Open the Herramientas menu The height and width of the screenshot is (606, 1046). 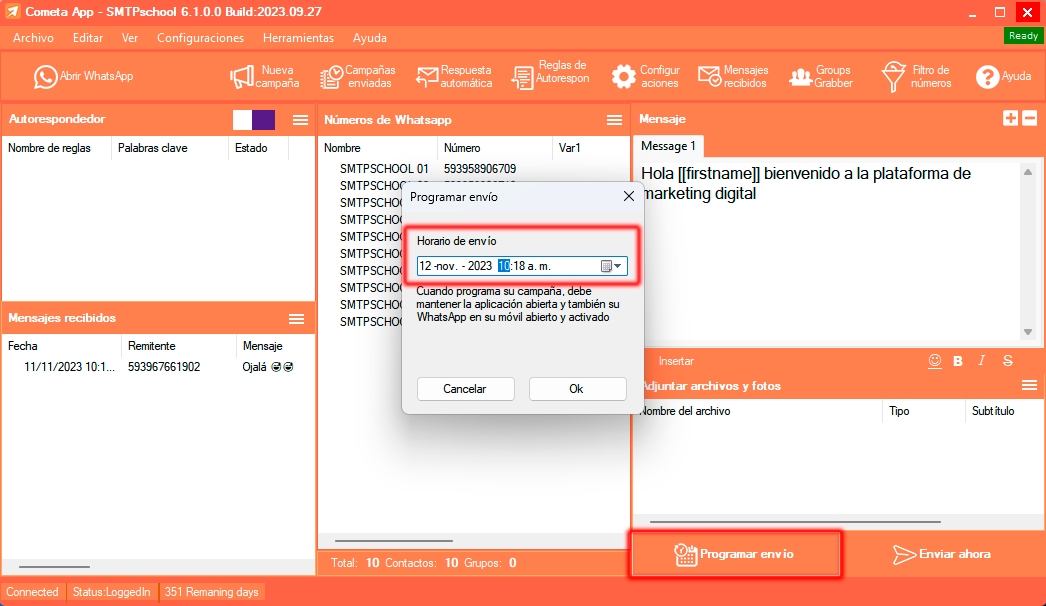point(298,38)
